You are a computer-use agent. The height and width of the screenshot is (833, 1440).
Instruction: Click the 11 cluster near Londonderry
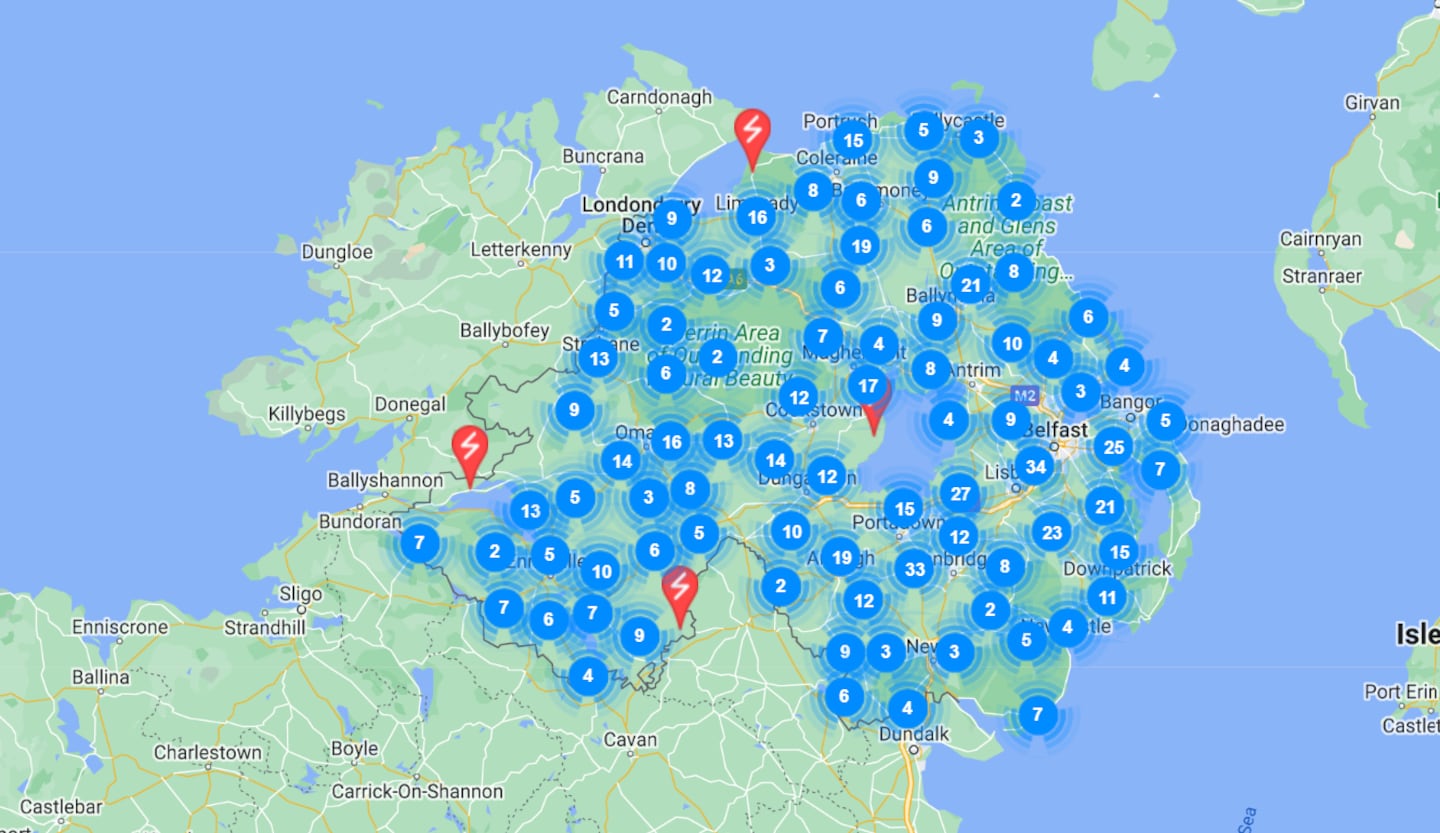click(x=624, y=262)
